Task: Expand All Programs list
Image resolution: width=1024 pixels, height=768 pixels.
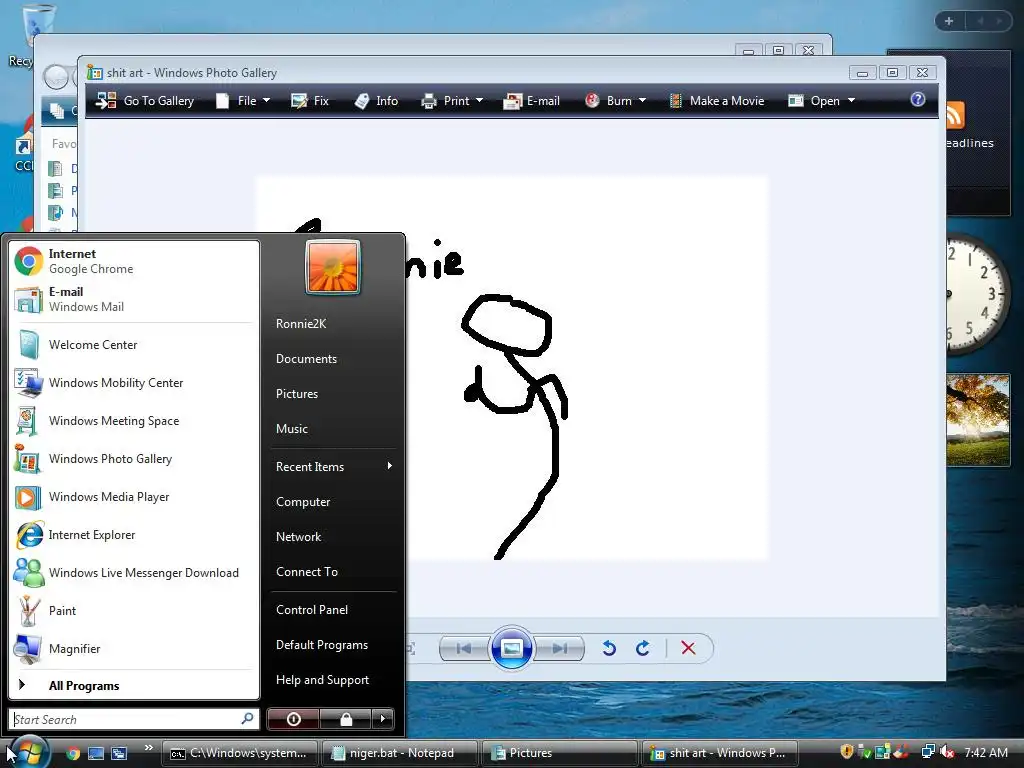Action: 134,685
